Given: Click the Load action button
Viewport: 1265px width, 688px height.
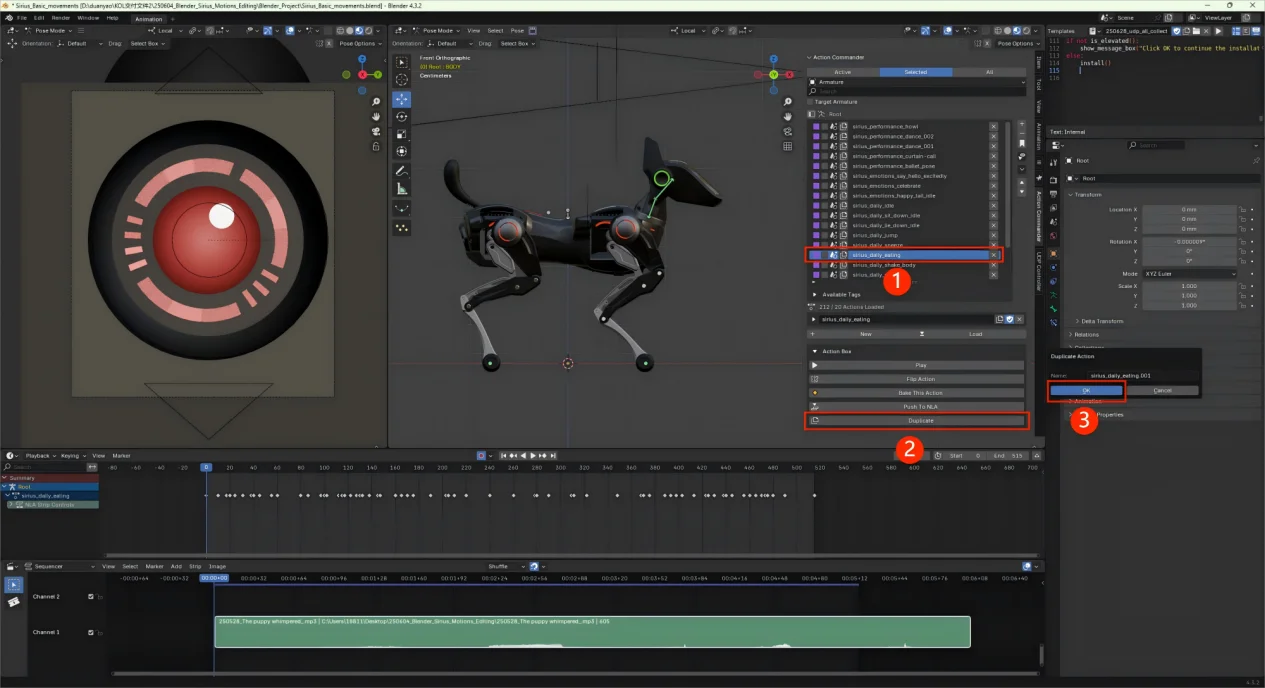Looking at the screenshot, I should 975,334.
